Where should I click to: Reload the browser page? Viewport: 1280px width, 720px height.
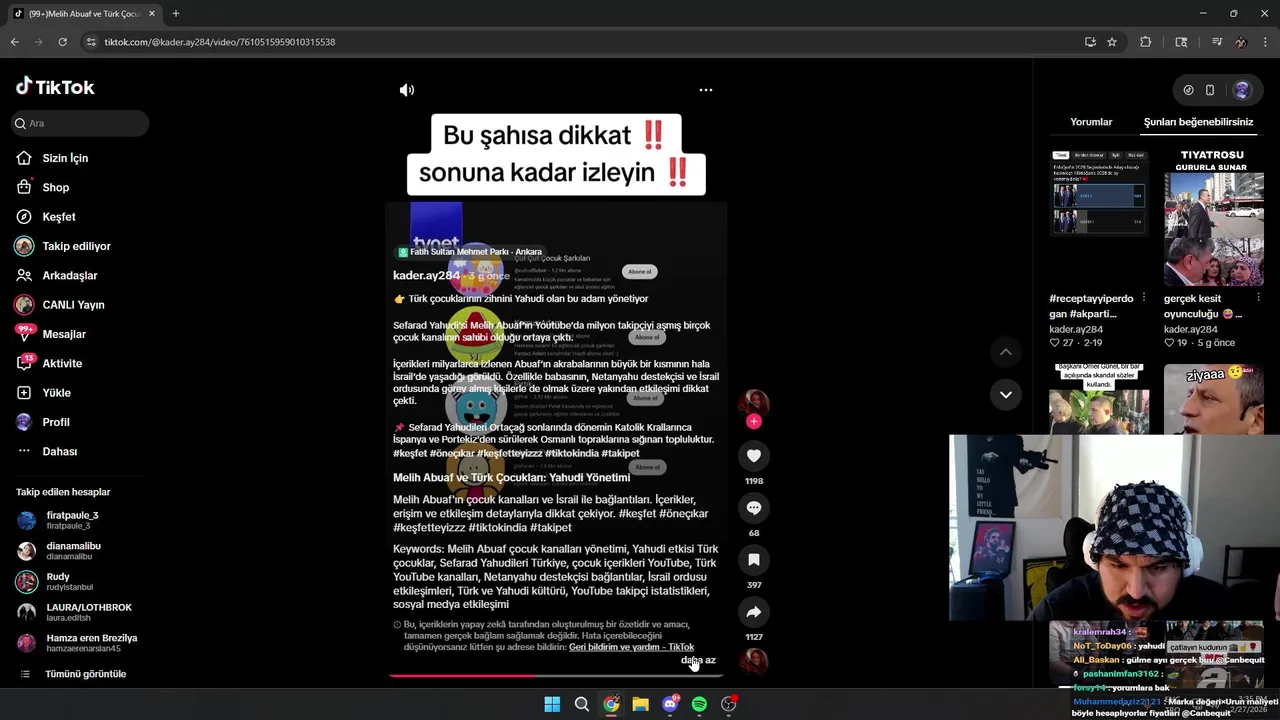62,42
